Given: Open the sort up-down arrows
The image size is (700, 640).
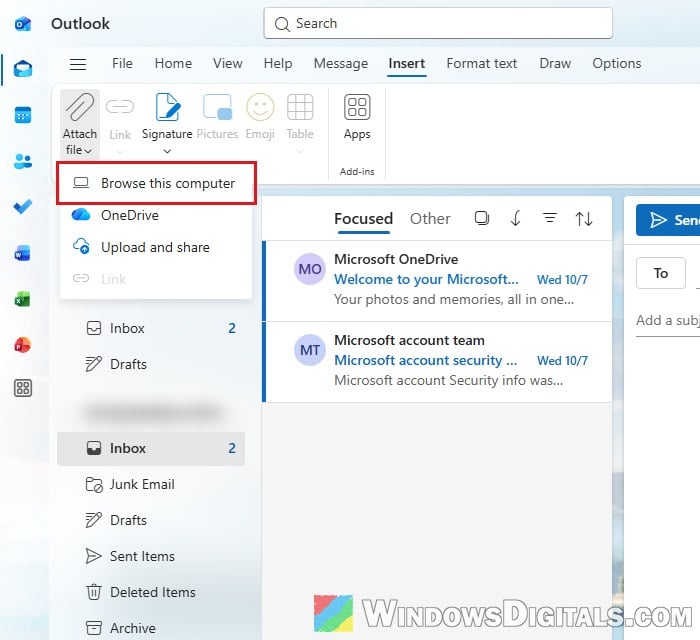Looking at the screenshot, I should pos(584,219).
